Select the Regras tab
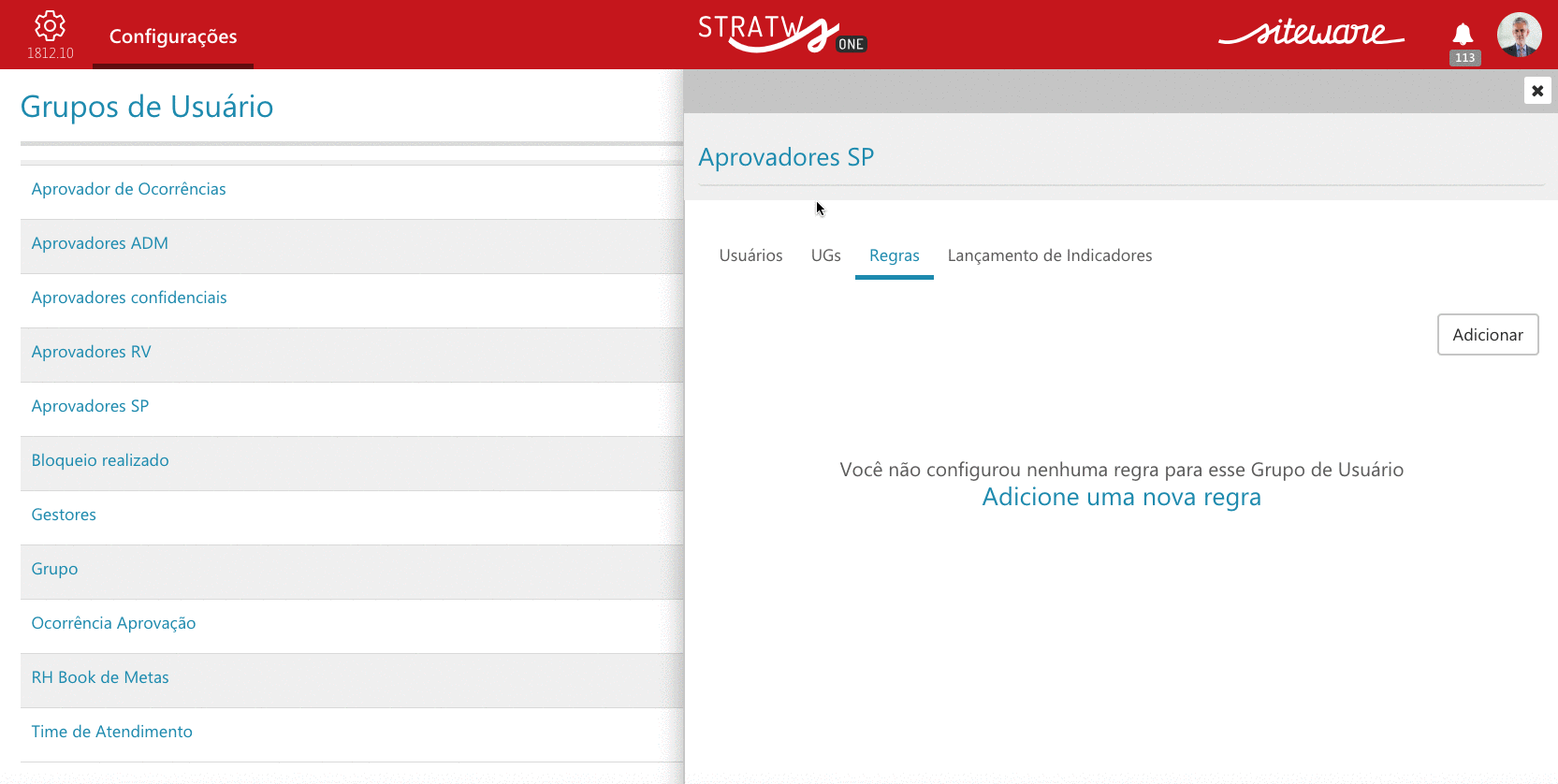Viewport: 1558px width, 784px height. (895, 255)
